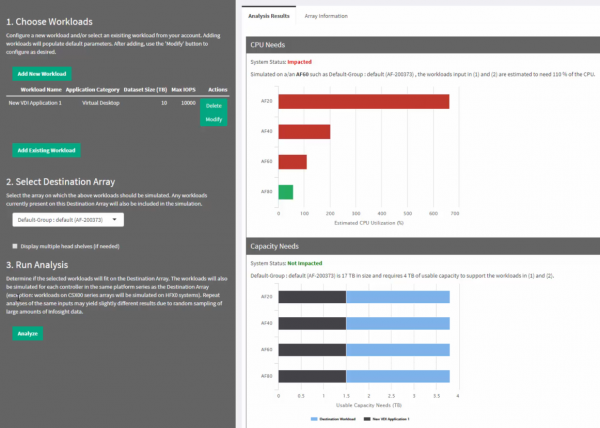Click the green AF80 CPU utilization bar

(285, 192)
